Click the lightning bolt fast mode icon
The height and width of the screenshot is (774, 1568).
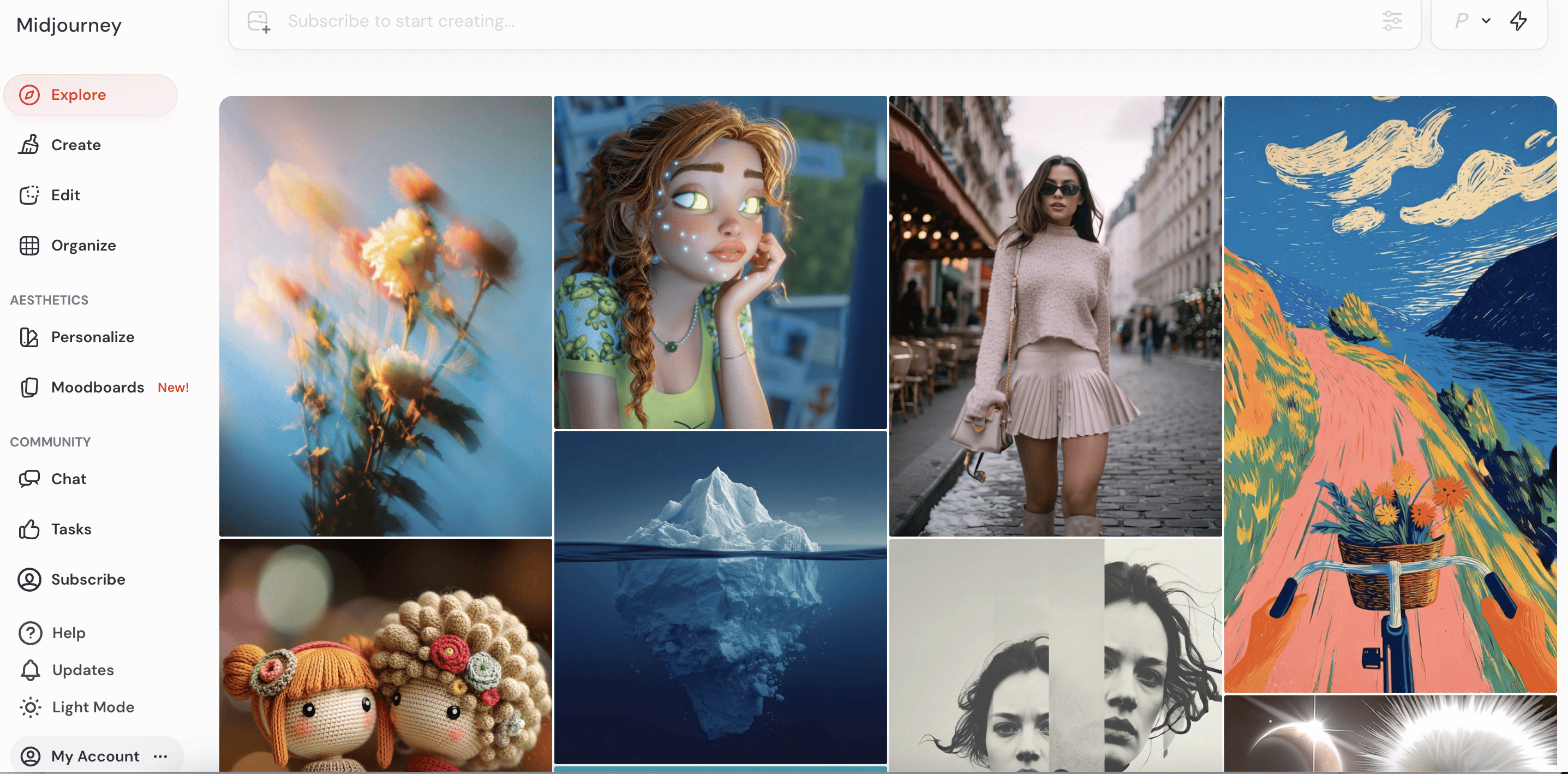(x=1519, y=21)
